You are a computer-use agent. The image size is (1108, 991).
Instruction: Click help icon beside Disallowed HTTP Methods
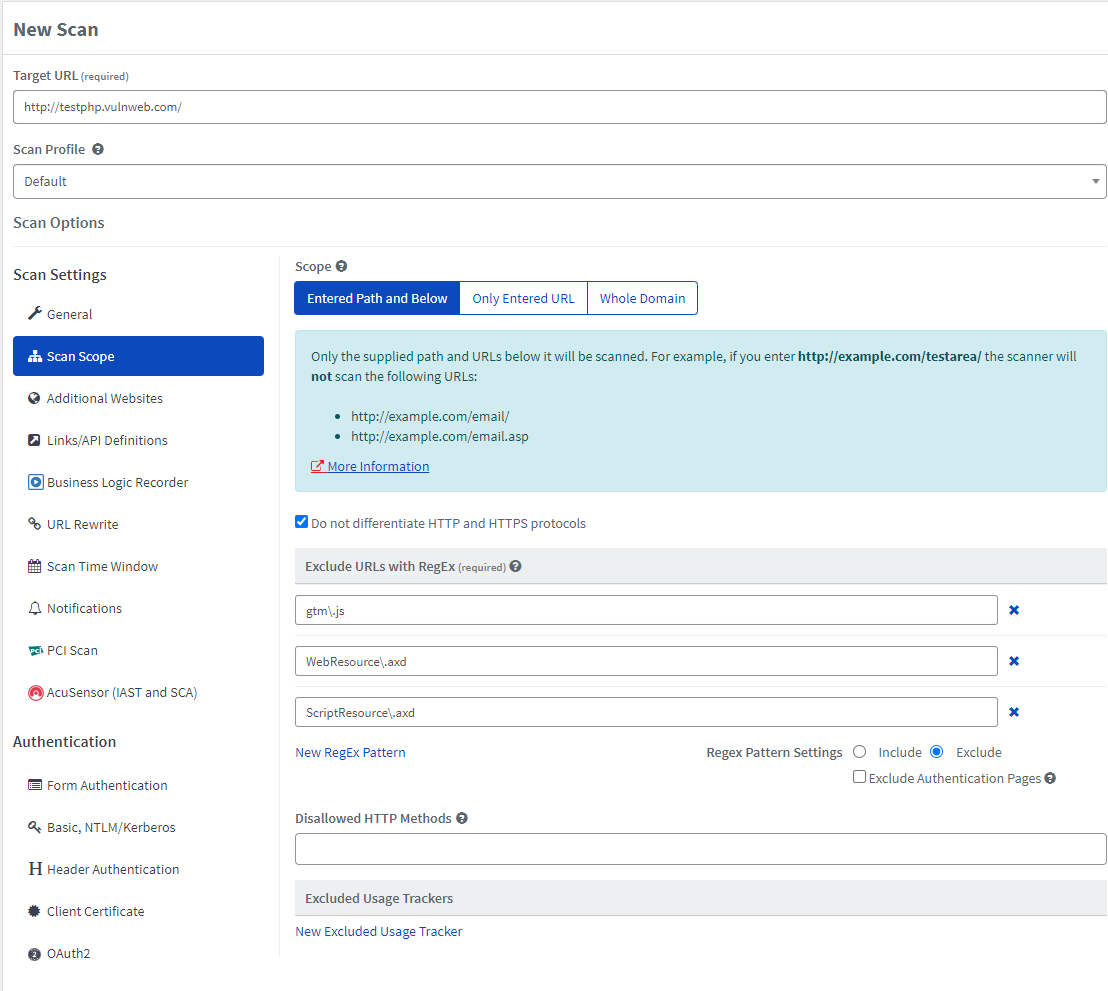pyautogui.click(x=462, y=818)
